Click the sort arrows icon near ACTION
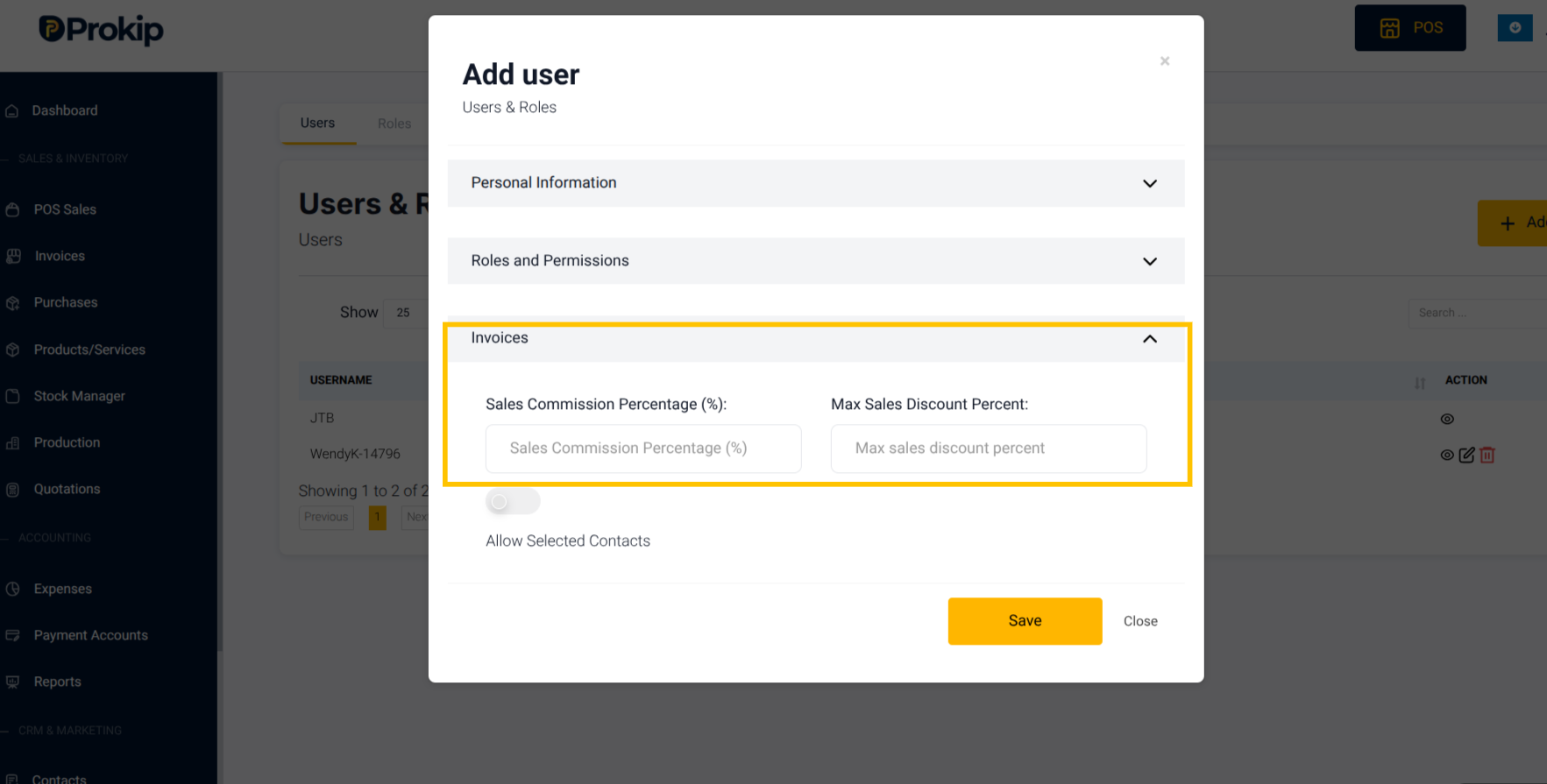Viewport: 1547px width, 784px height. pos(1420,383)
